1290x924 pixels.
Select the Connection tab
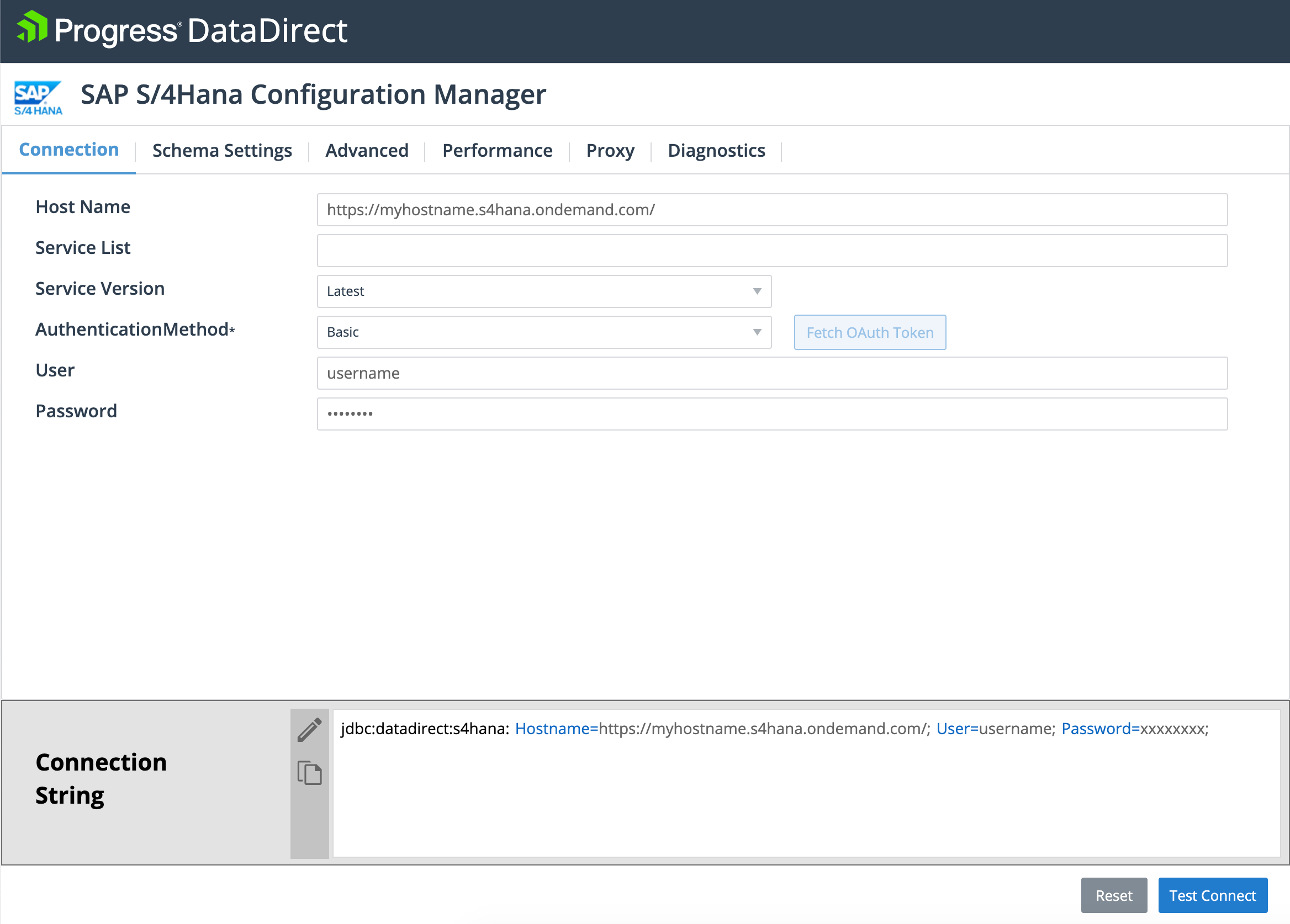pos(69,150)
